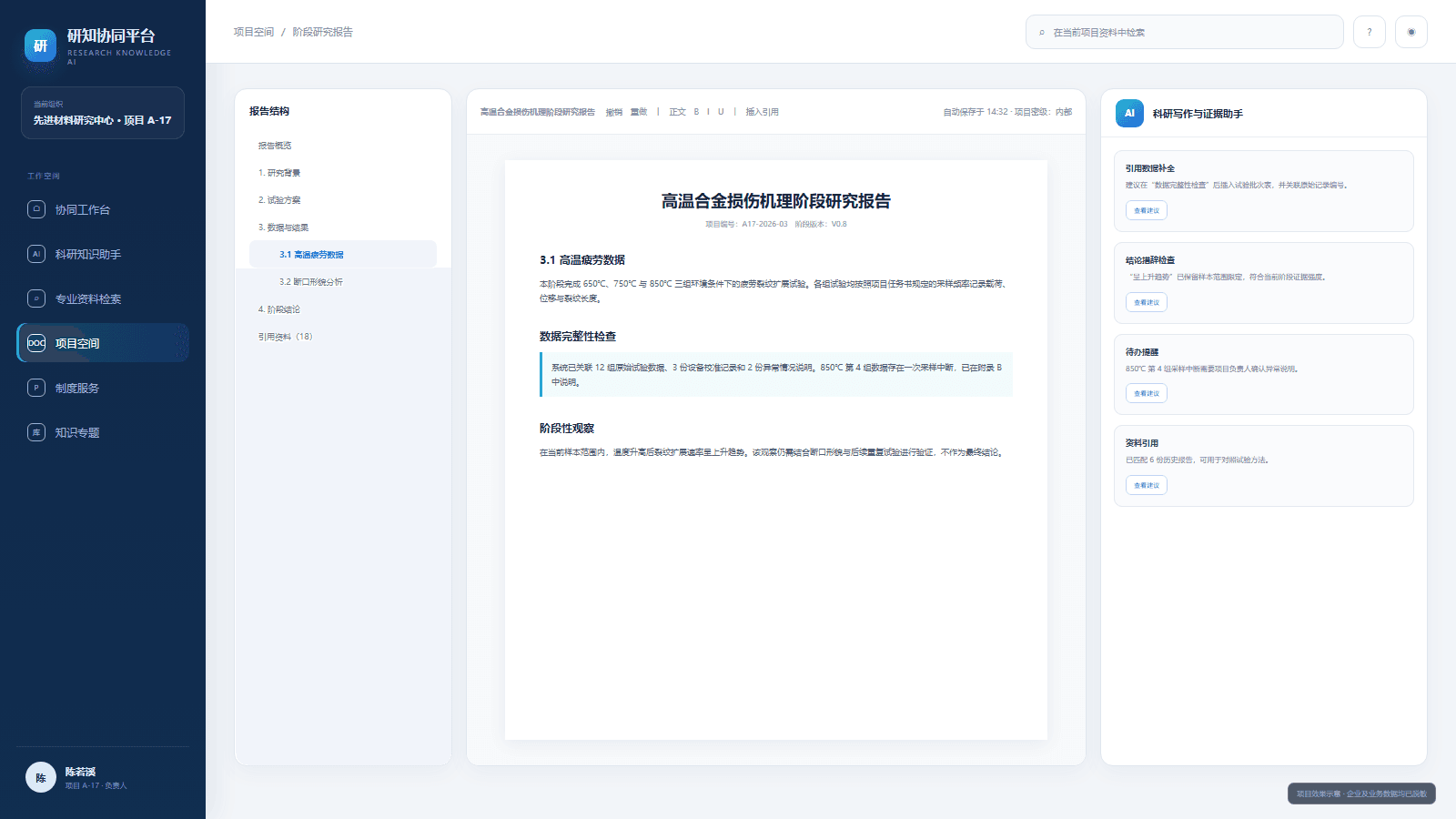Expand 3. 数据与结果 in the outline
Screen dimensions: 1456x819
[343, 227]
